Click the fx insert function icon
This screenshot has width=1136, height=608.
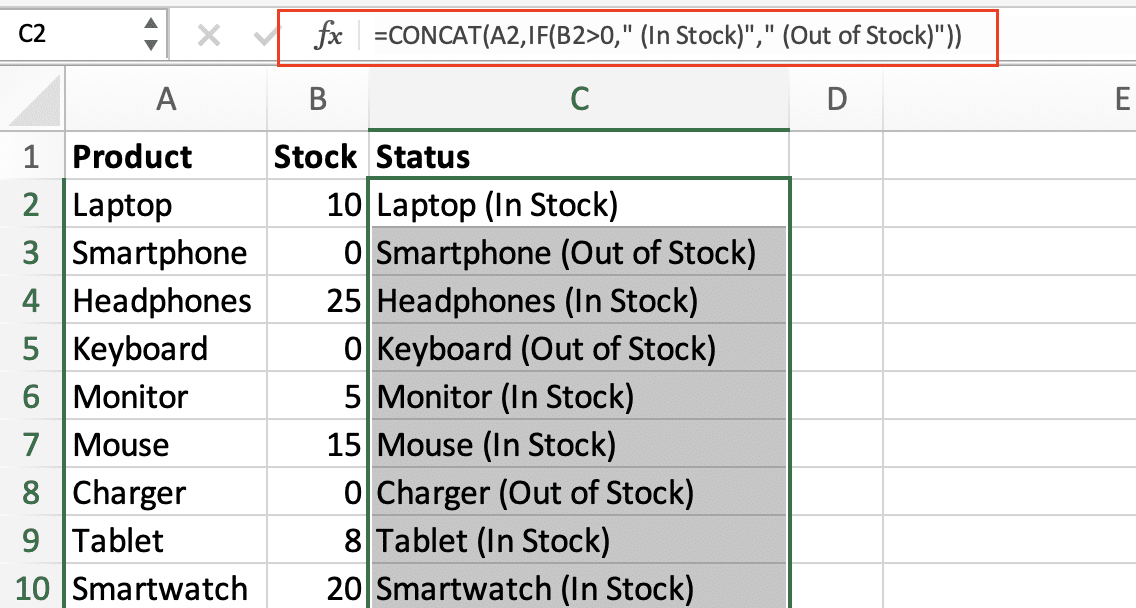click(x=327, y=35)
